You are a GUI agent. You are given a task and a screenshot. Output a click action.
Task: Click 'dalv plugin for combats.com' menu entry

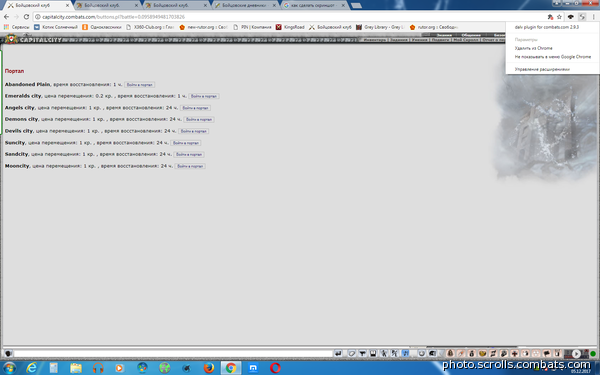pyautogui.click(x=546, y=27)
